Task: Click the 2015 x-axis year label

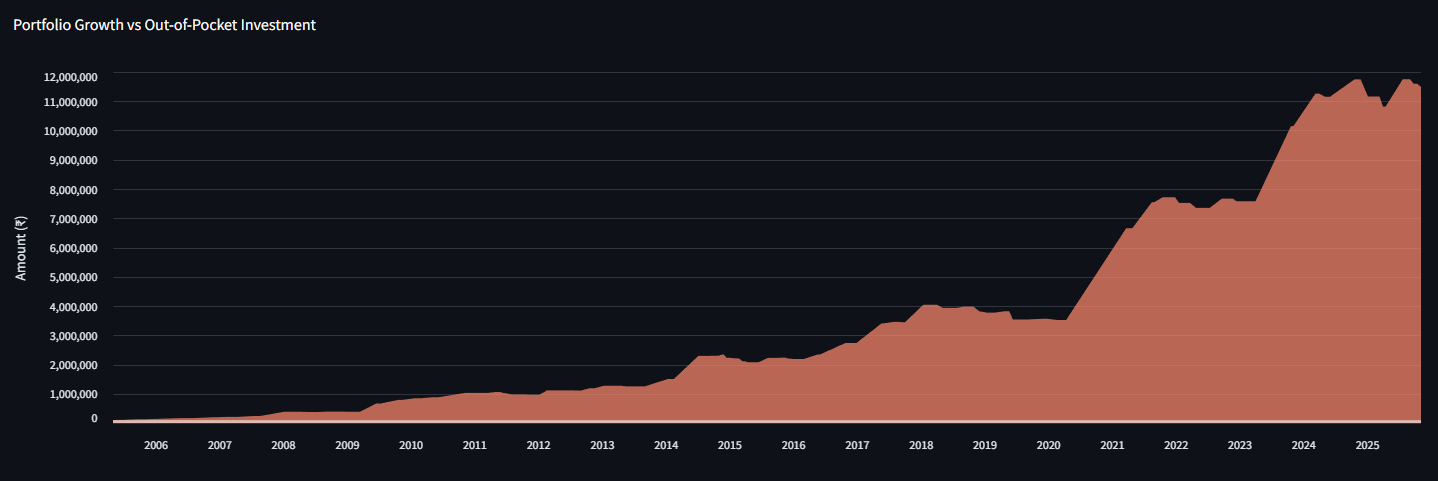Action: pos(729,446)
